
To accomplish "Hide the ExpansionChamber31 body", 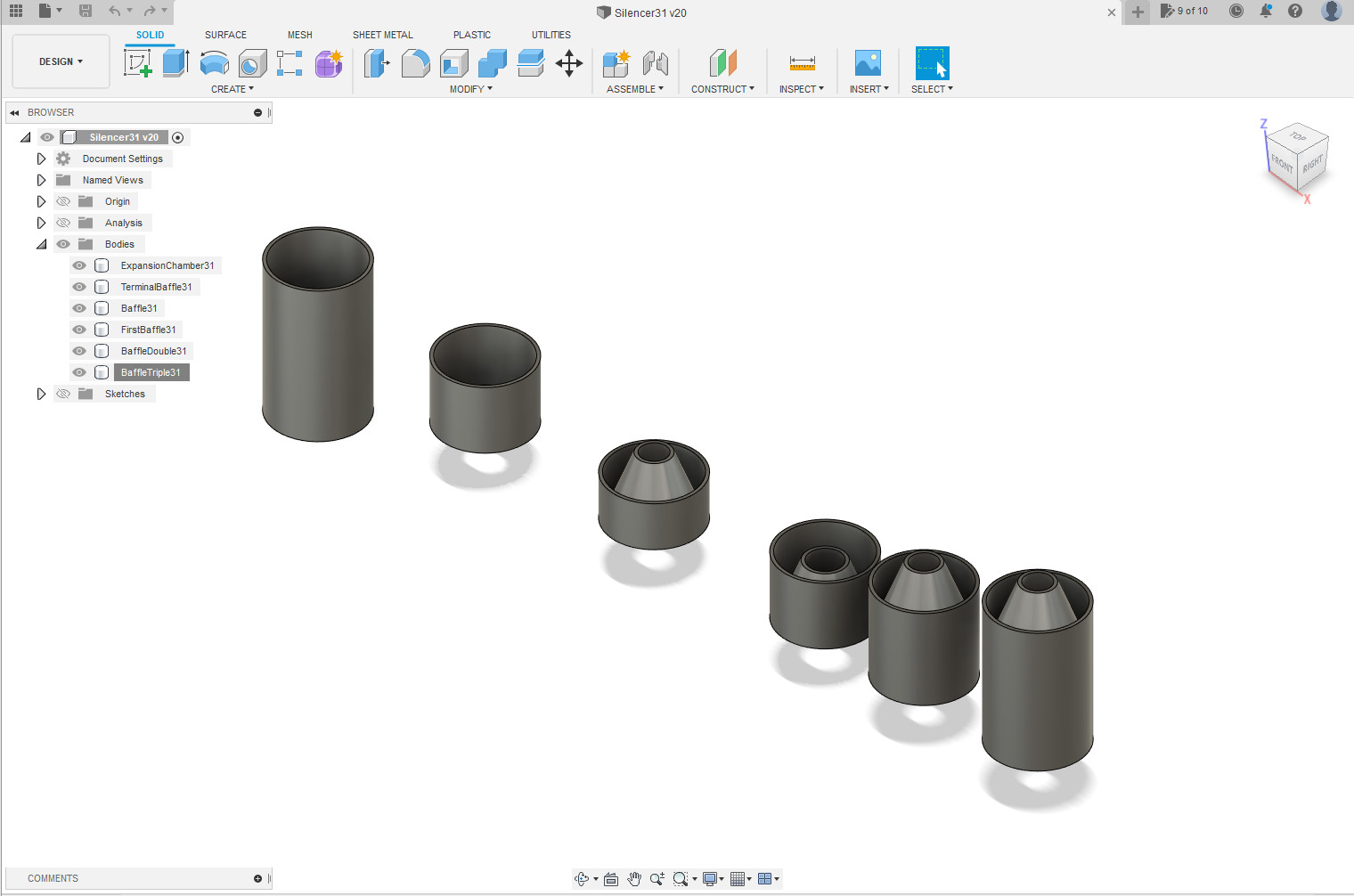I will 79,265.
